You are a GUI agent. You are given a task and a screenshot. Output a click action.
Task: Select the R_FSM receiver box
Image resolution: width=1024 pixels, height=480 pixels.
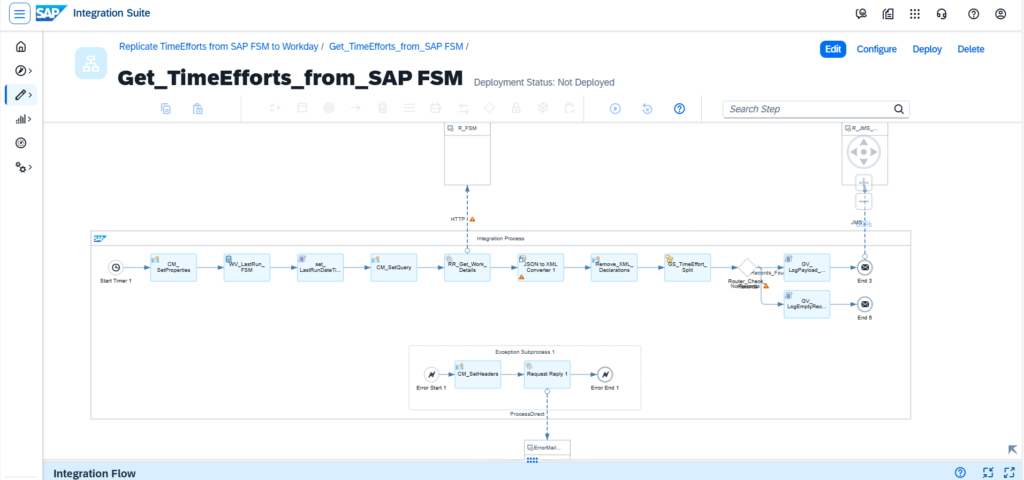click(x=467, y=153)
